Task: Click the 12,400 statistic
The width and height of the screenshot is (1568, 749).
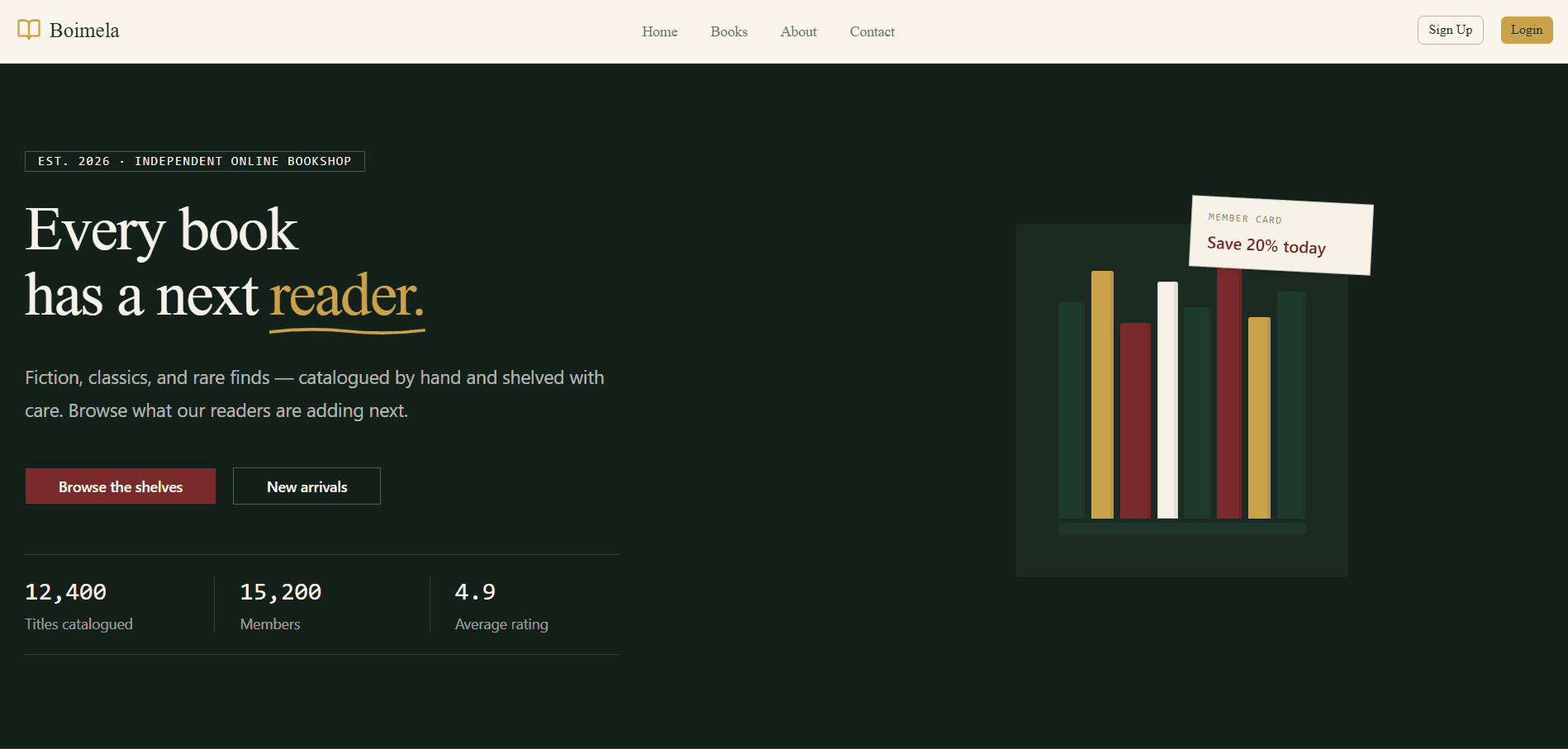Action: pyautogui.click(x=66, y=592)
